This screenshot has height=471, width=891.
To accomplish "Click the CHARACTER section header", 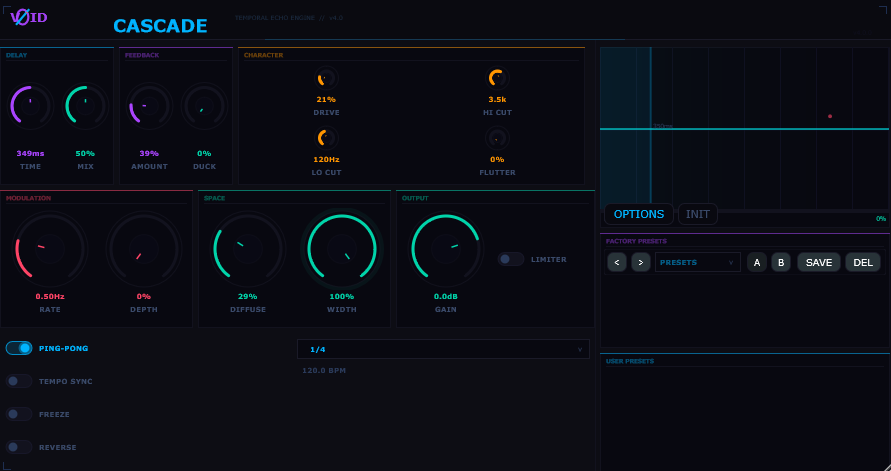I will click(264, 55).
